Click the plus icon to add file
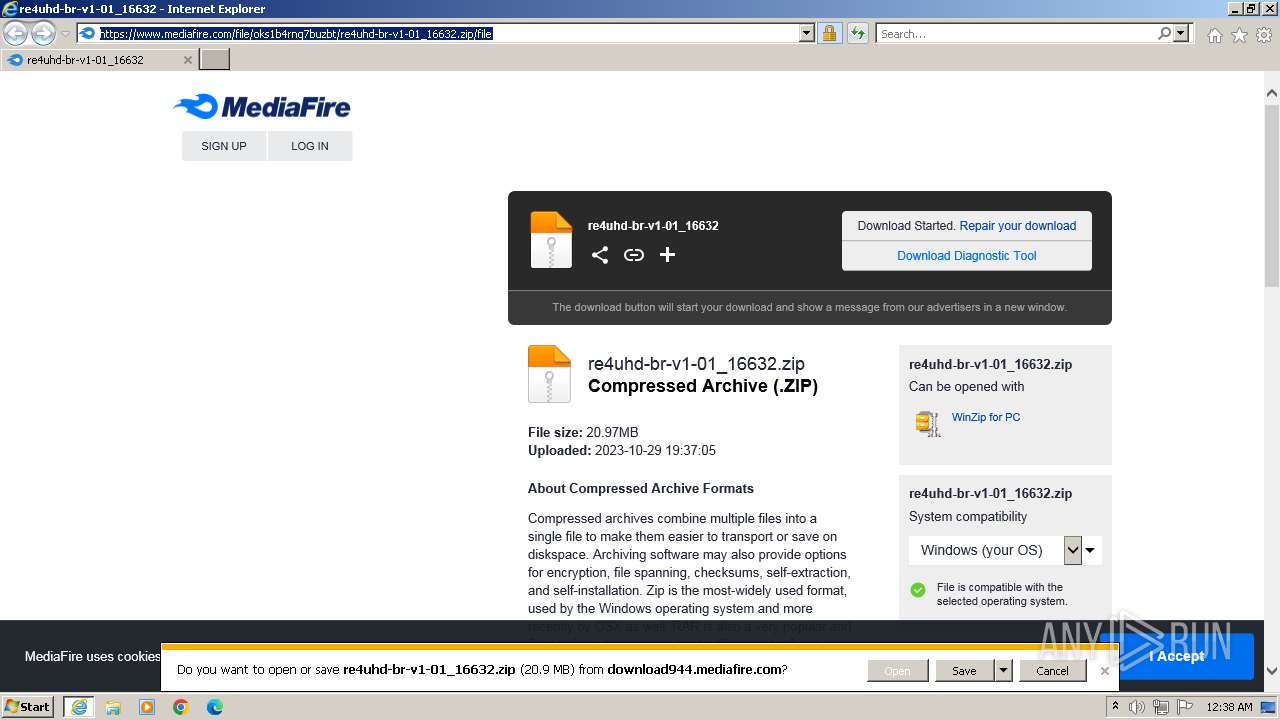 click(x=668, y=255)
